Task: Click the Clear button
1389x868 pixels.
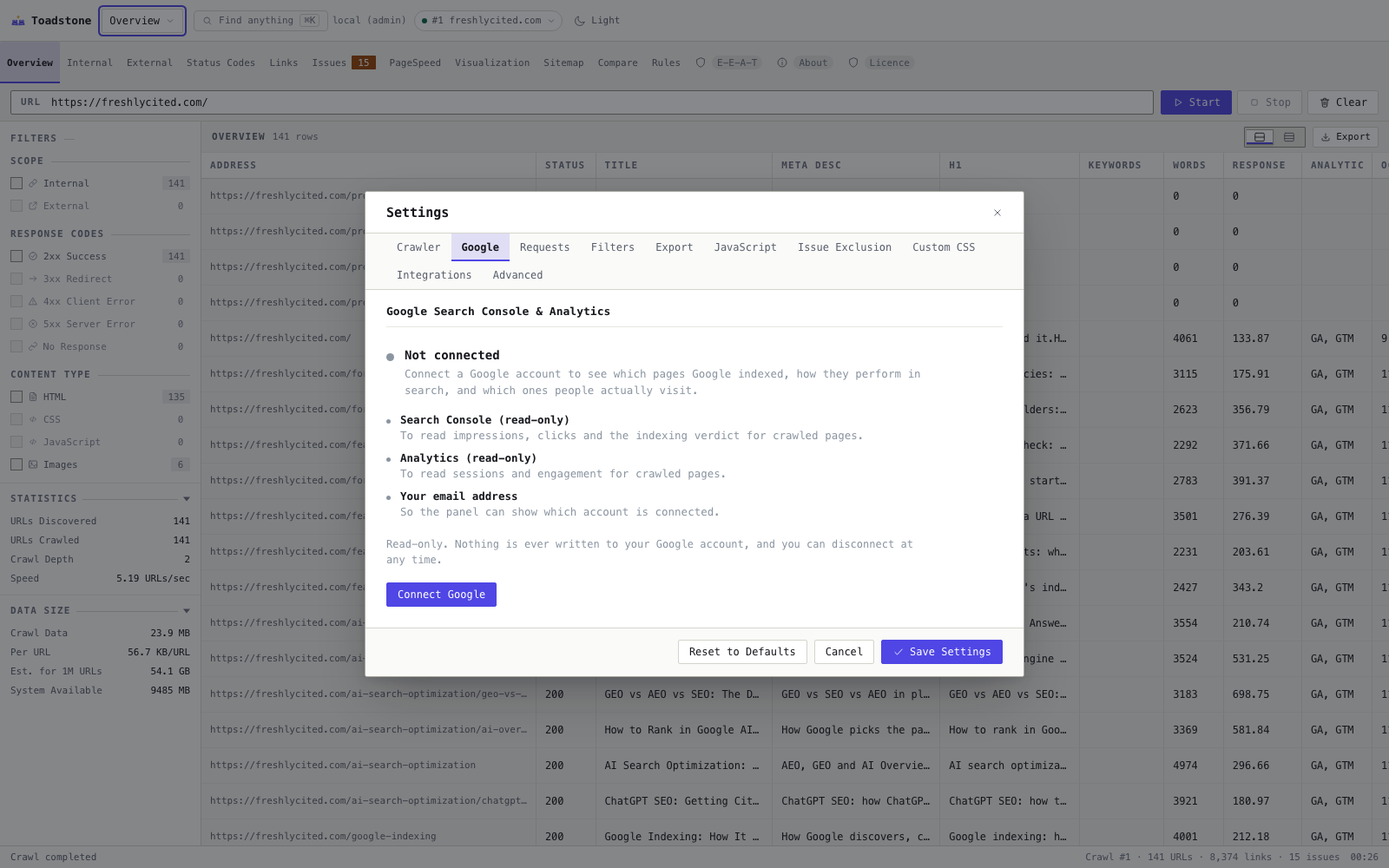Action: tap(1343, 102)
